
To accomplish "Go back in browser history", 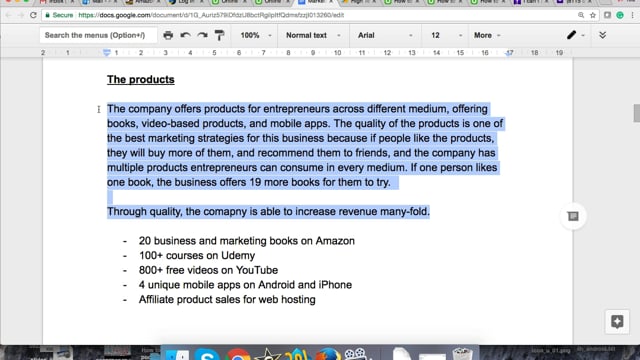I will coord(9,15).
